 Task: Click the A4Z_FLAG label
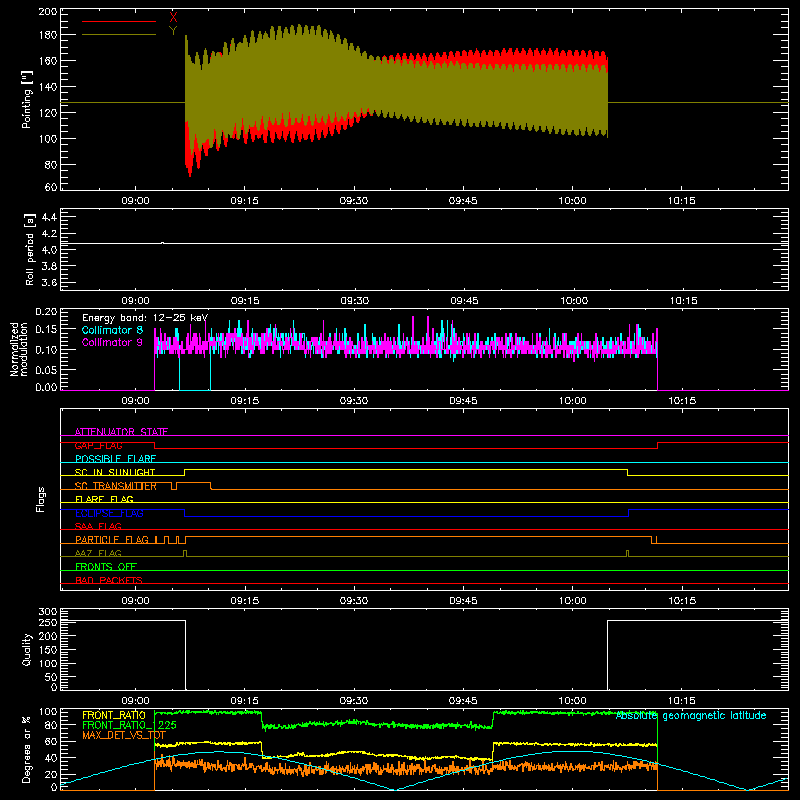pyautogui.click(x=98, y=553)
